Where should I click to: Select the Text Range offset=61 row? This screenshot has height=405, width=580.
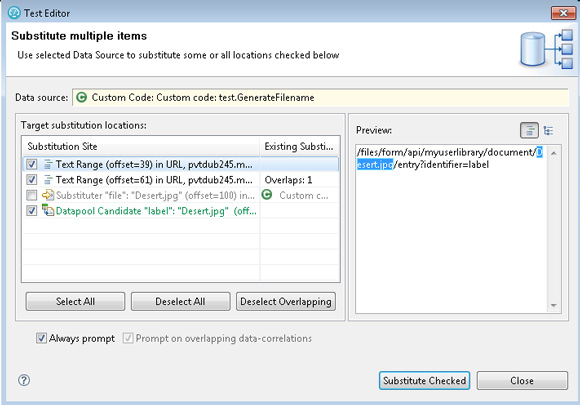[x=181, y=180]
